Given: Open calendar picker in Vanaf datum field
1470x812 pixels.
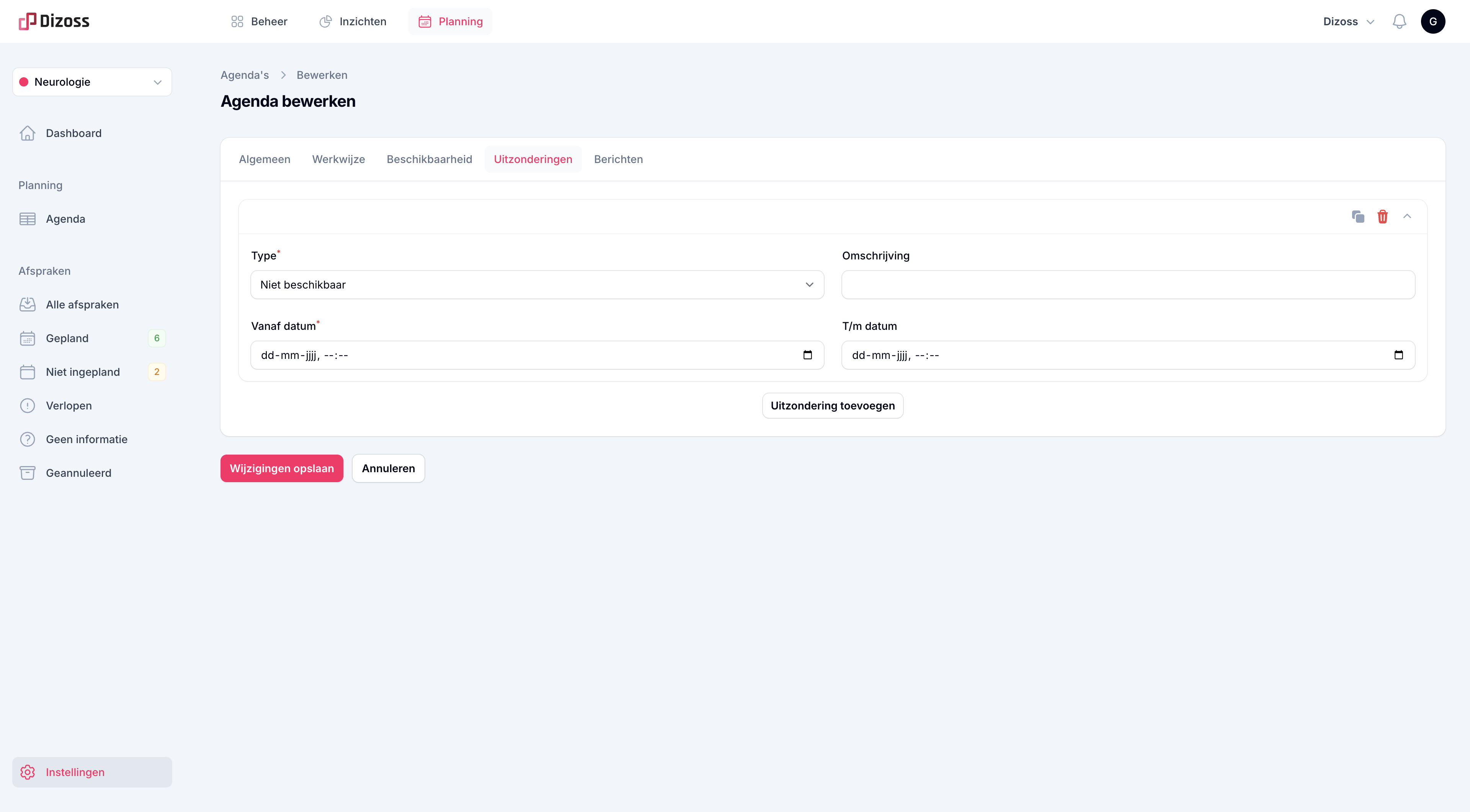Looking at the screenshot, I should (807, 355).
